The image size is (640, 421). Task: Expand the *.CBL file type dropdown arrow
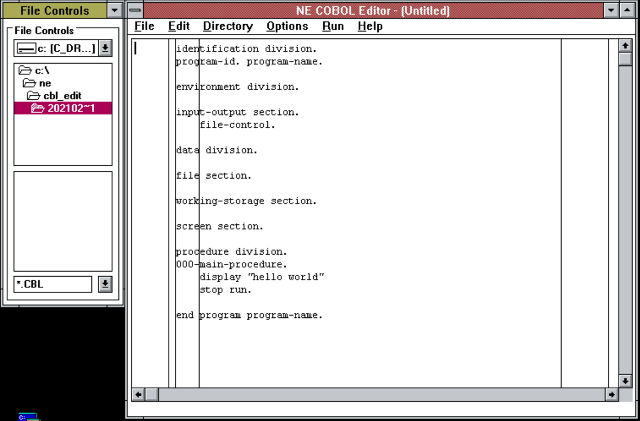click(x=105, y=284)
